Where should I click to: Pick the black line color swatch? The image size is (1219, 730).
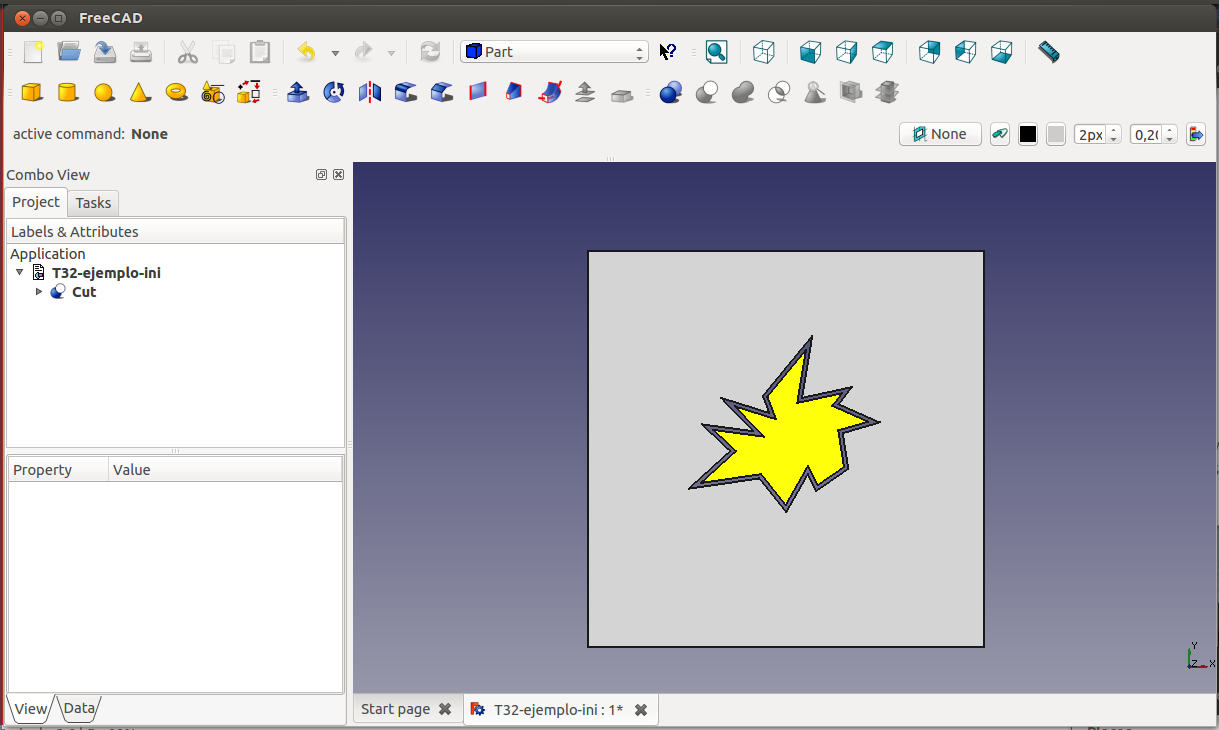click(1027, 134)
